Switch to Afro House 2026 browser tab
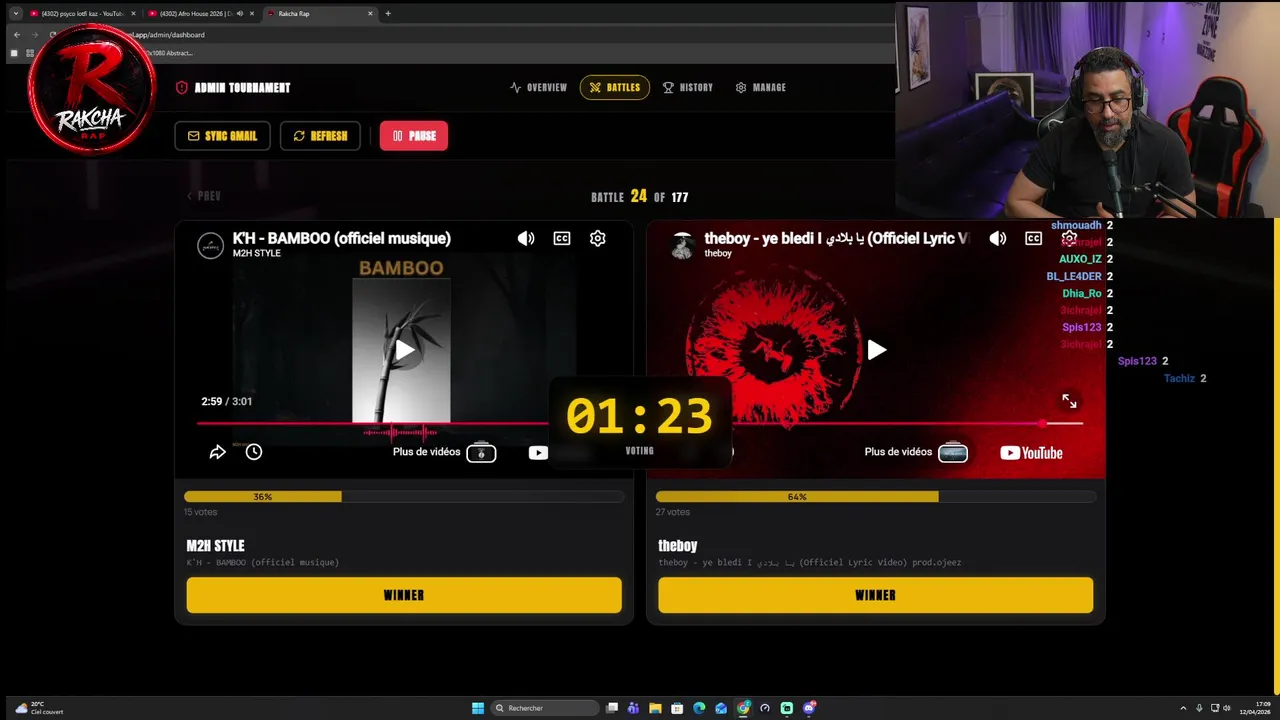The width and height of the screenshot is (1280, 720). [x=196, y=13]
